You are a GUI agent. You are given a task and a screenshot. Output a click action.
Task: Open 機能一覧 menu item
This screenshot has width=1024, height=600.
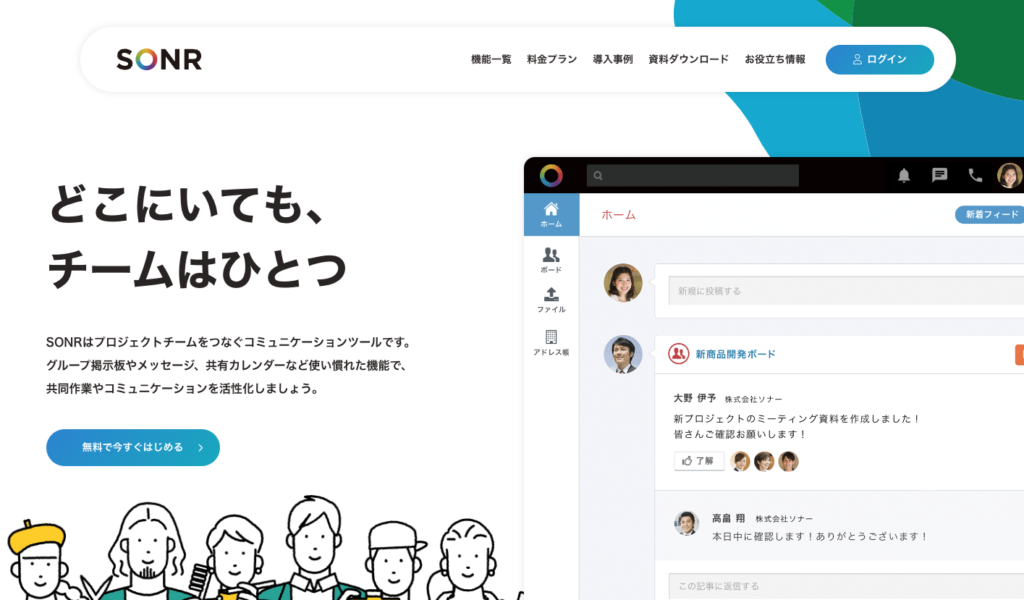491,59
